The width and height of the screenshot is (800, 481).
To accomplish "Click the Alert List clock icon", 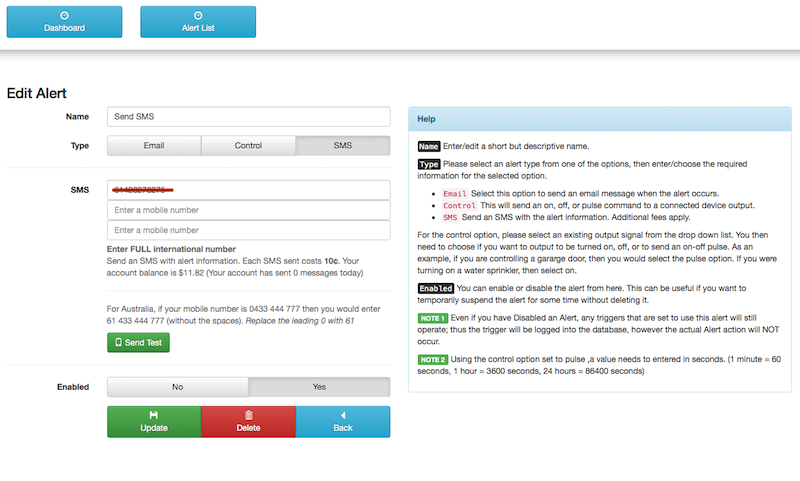I will pos(198,15).
